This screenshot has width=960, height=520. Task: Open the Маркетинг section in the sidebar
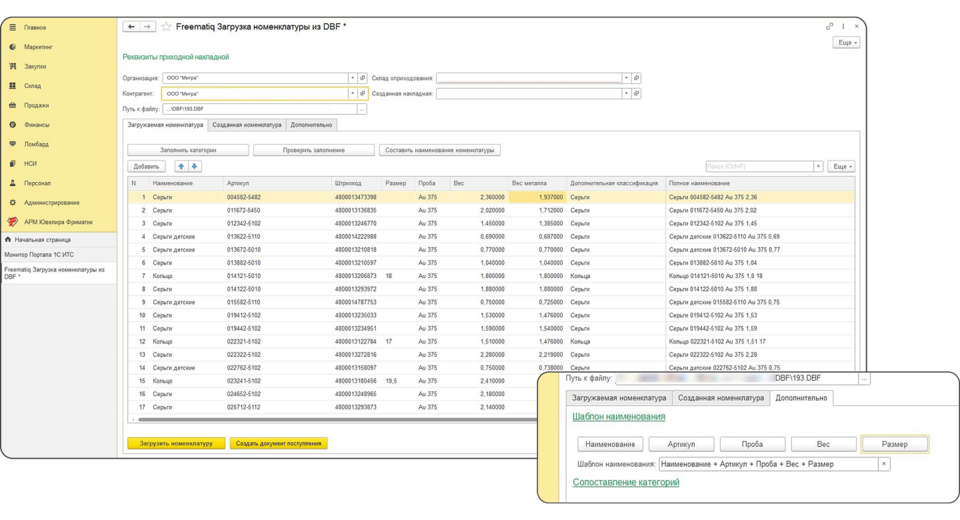38,47
